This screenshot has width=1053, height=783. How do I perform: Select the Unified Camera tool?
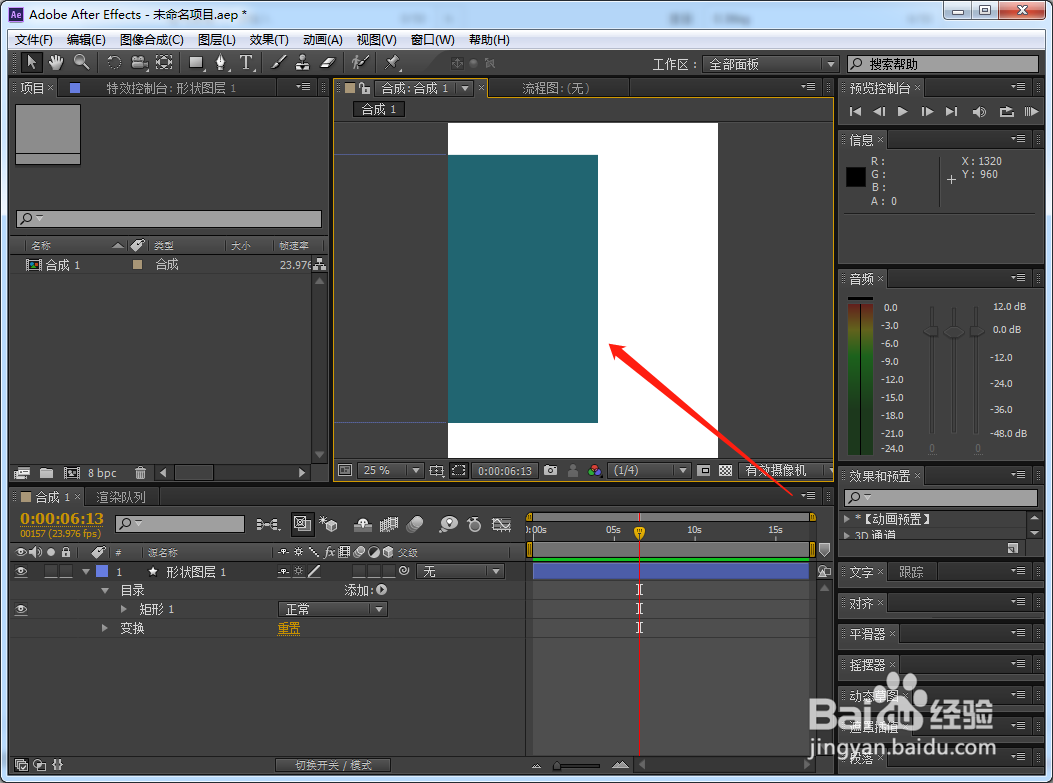point(139,63)
